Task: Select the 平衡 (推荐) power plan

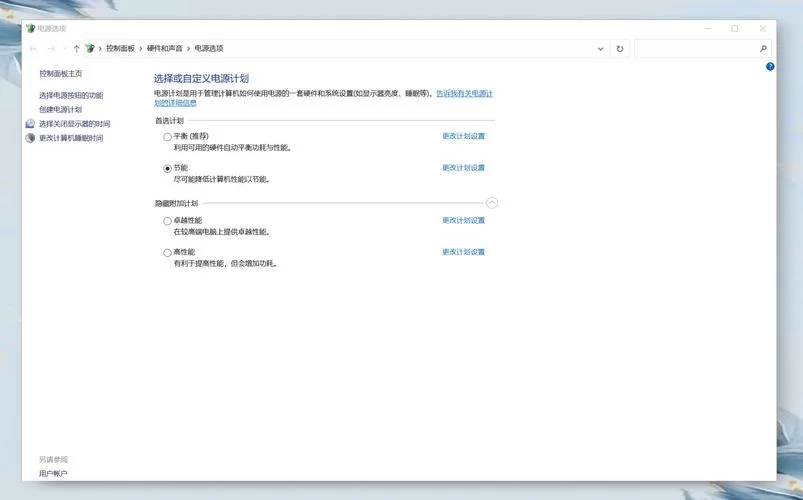Action: 167,136
